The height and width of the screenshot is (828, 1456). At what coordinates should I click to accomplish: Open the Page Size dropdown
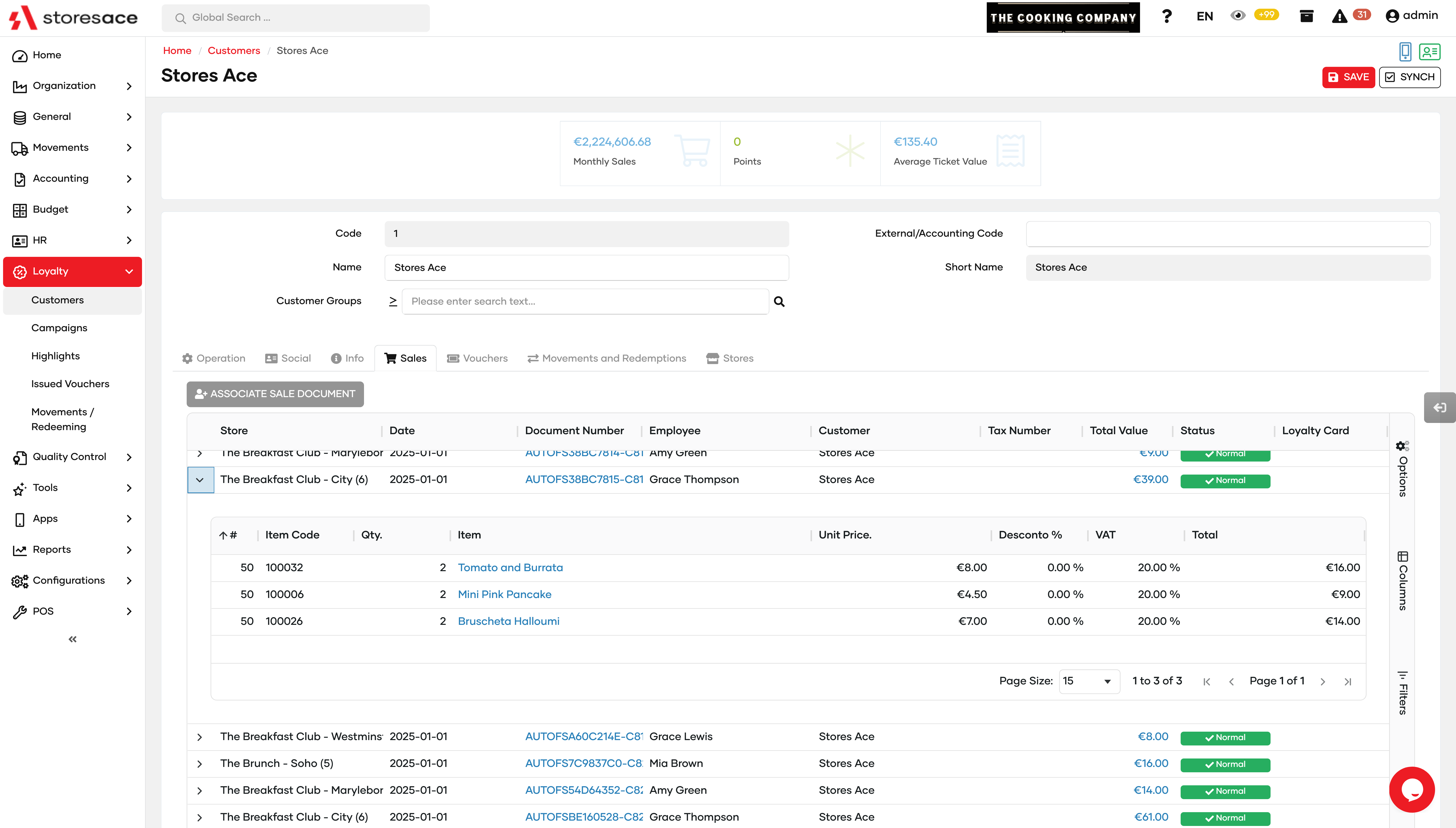pyautogui.click(x=1089, y=681)
